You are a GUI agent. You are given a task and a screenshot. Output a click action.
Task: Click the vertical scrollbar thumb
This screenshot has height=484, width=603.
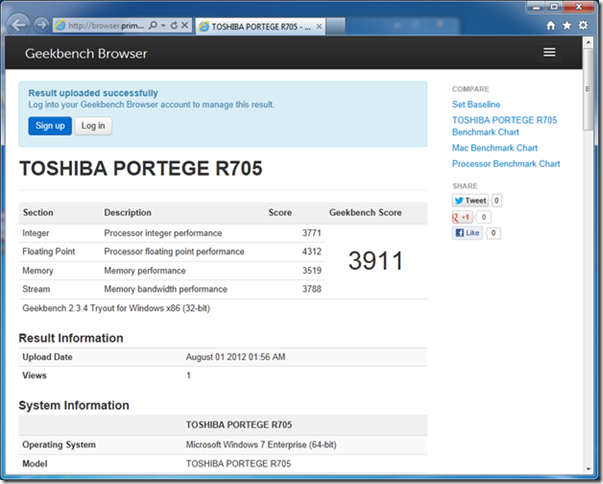588,89
